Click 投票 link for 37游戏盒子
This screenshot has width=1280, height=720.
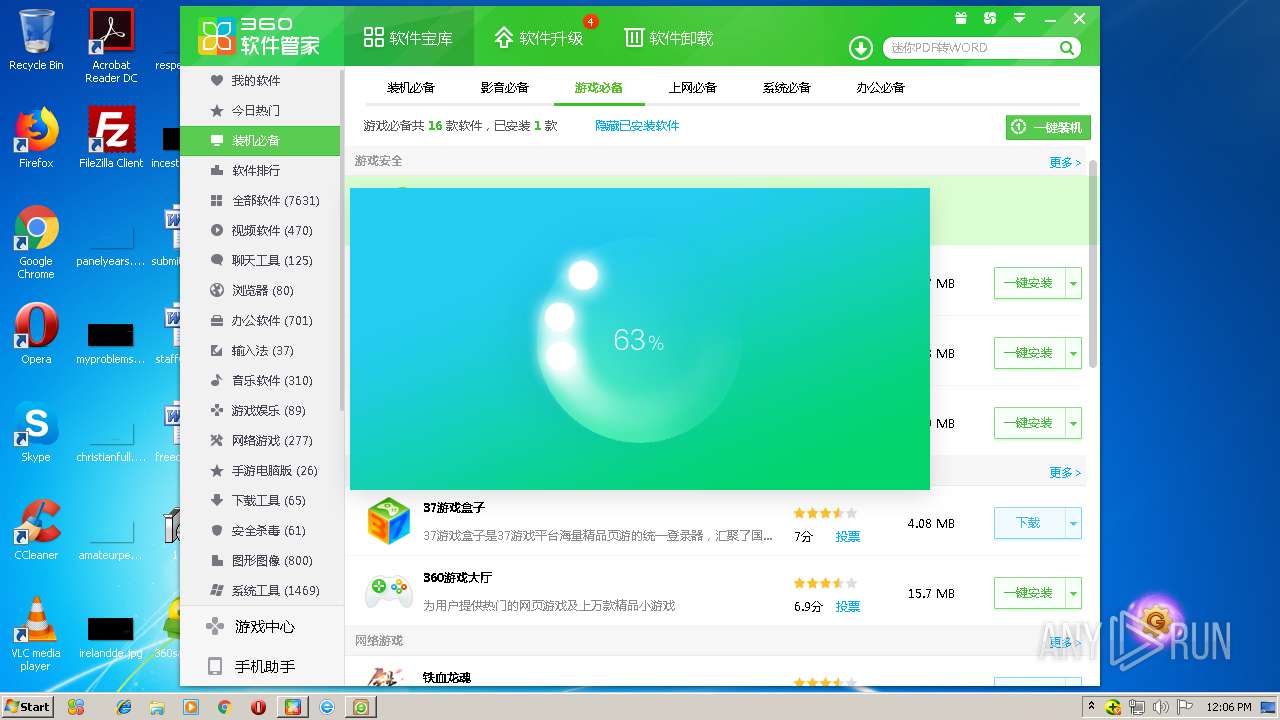847,536
